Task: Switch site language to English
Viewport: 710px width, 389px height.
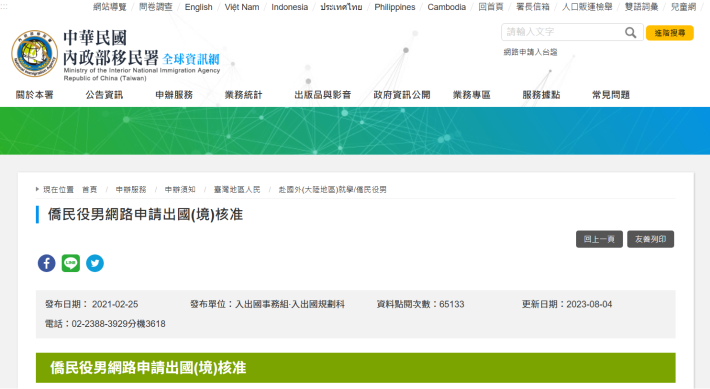Action: pos(198,7)
